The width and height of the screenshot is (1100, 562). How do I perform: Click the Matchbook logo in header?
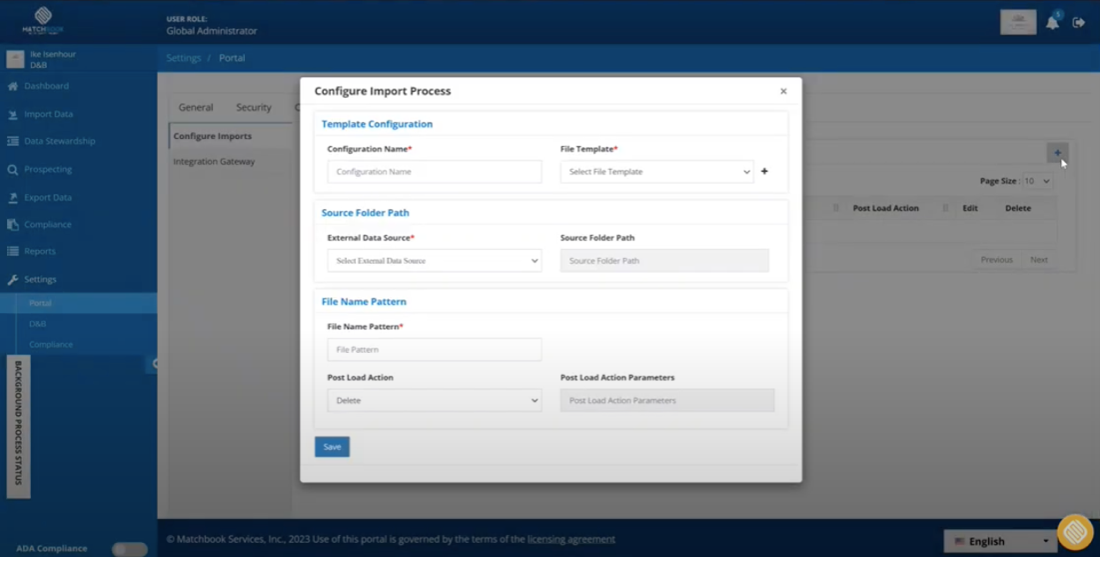43,21
